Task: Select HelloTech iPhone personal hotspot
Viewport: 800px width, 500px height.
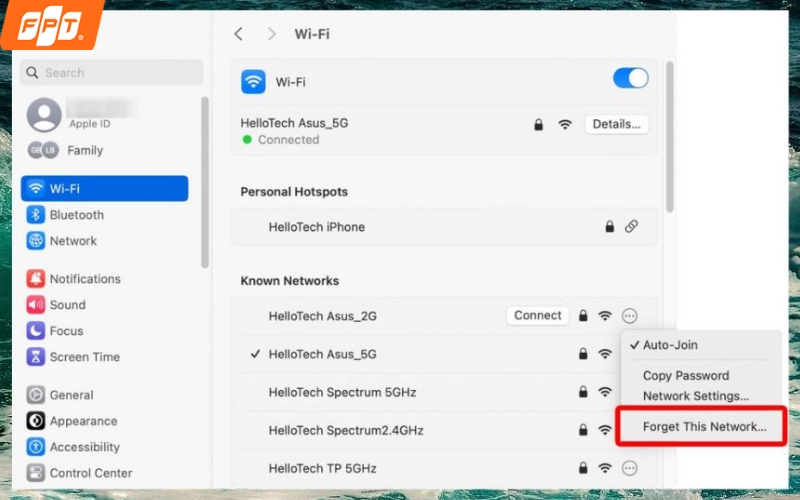Action: [444, 227]
